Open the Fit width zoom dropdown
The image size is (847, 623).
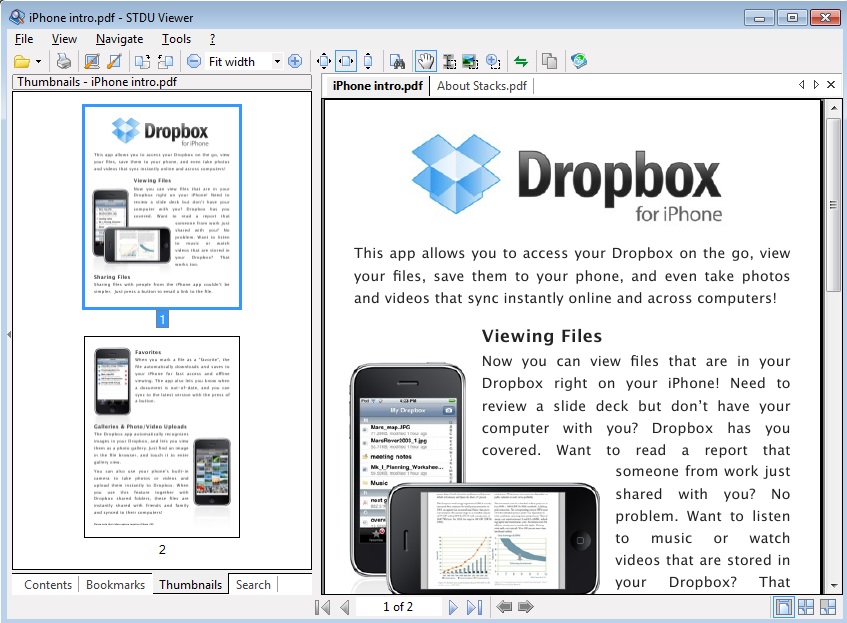click(x=277, y=61)
